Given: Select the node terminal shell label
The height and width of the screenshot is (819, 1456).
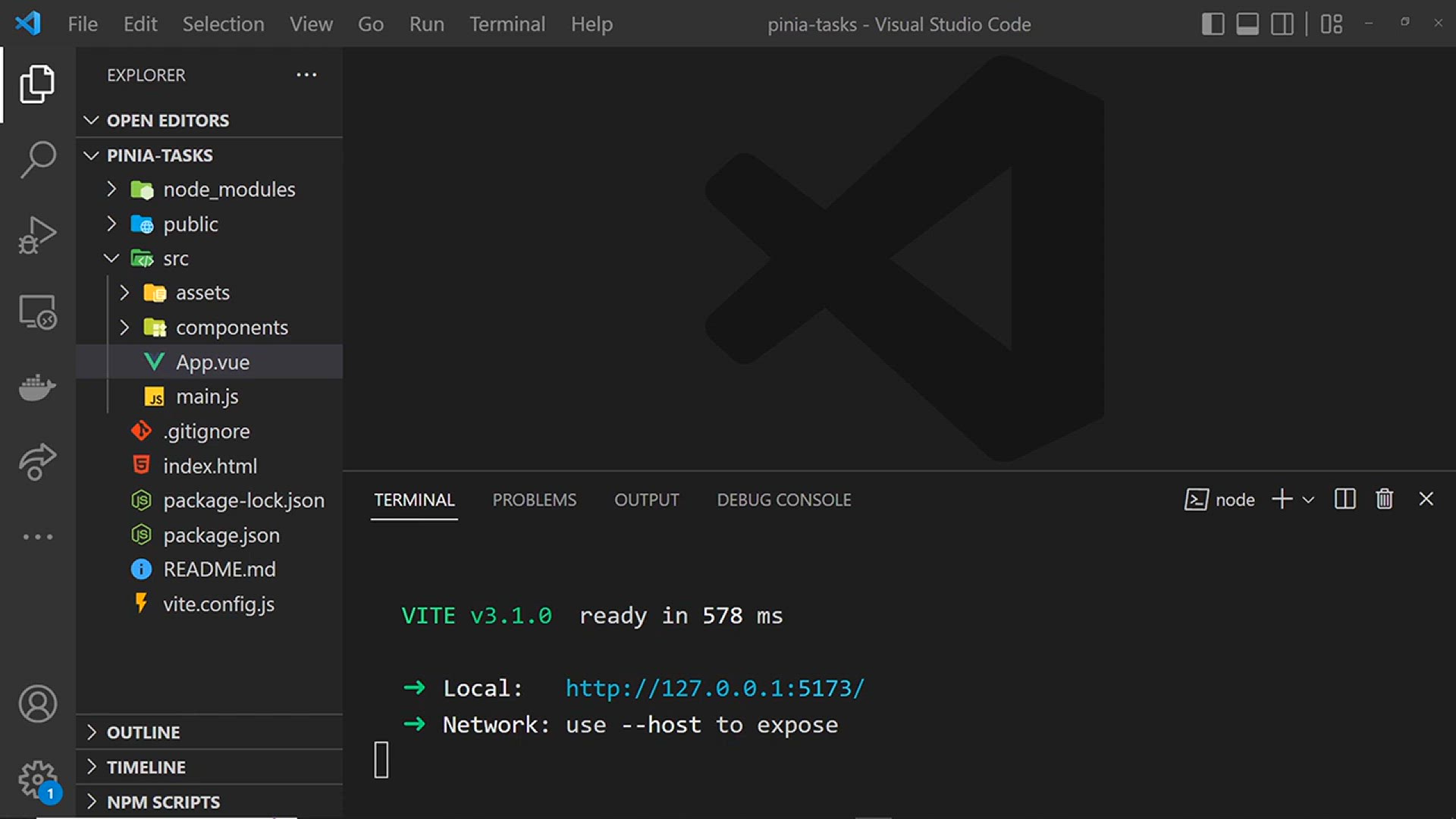Looking at the screenshot, I should point(1219,500).
